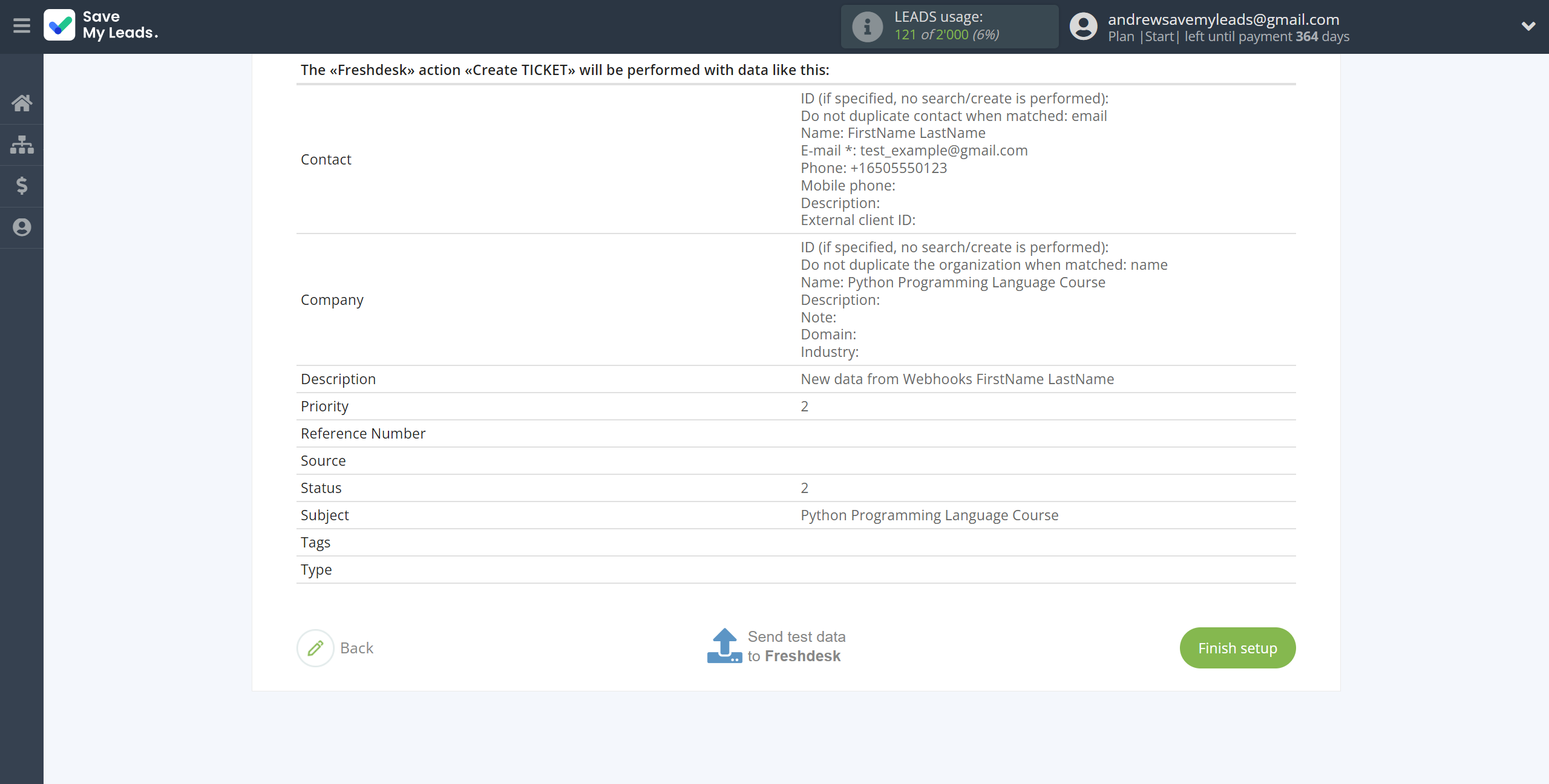Screen dimensions: 1549x784
Task: Click the upload icon for test data
Action: [724, 645]
